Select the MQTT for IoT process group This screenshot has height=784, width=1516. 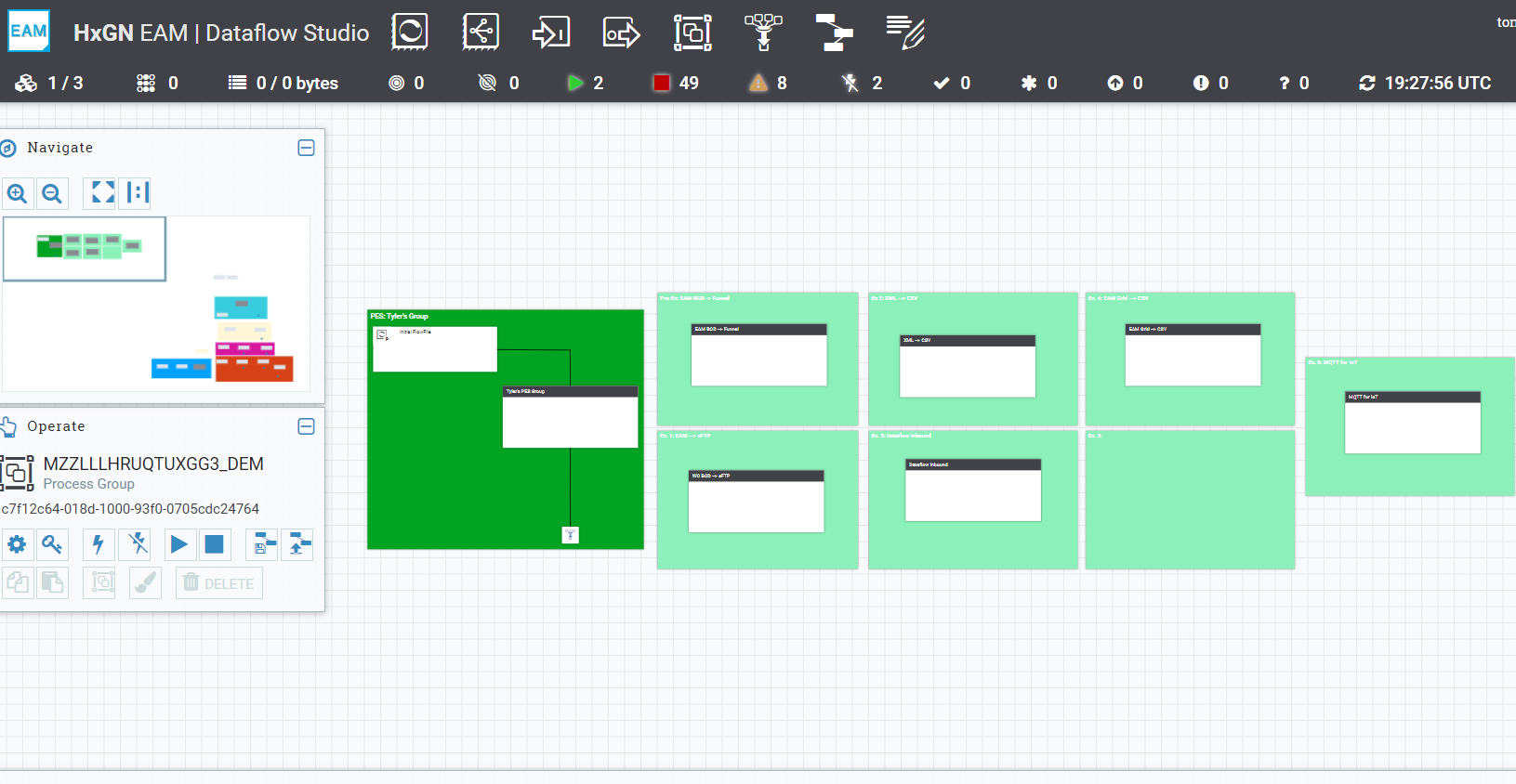click(x=1413, y=423)
